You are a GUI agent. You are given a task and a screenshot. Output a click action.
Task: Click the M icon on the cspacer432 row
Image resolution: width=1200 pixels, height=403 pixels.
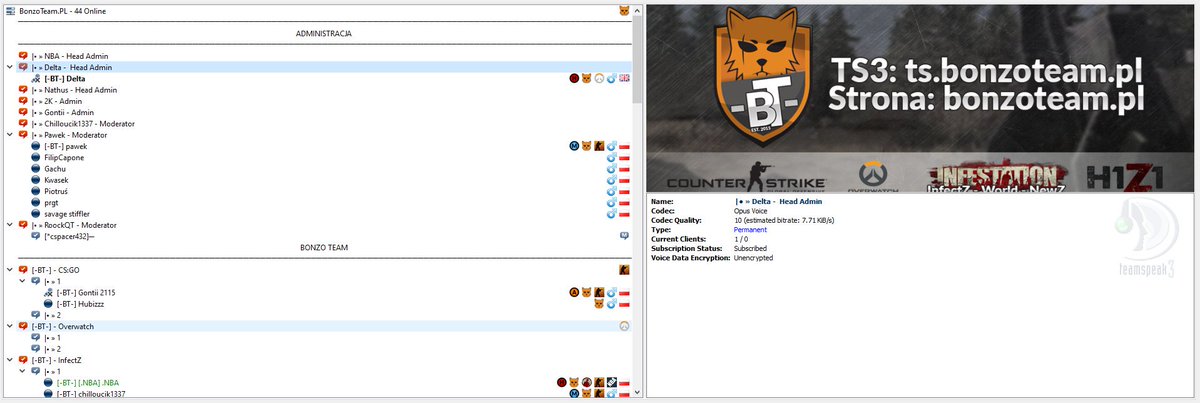click(x=624, y=236)
